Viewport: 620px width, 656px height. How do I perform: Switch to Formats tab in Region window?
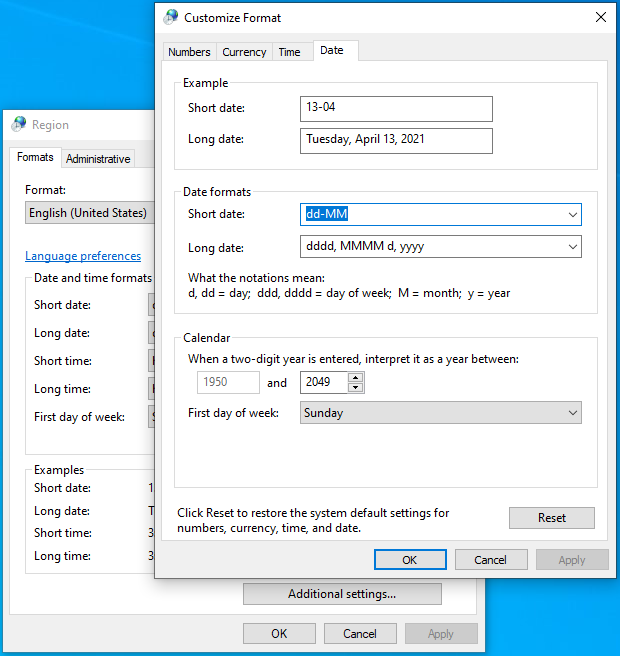pos(35,157)
